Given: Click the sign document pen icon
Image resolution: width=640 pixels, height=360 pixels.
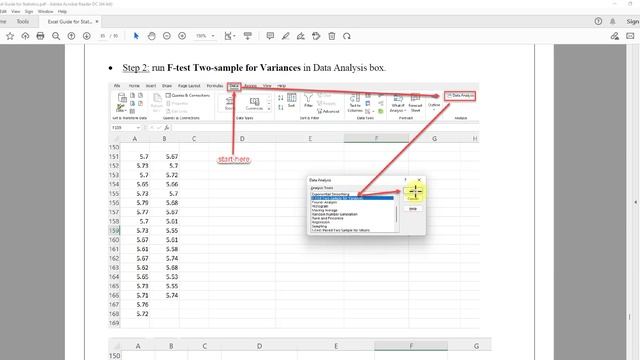Looking at the screenshot, I should 301,36.
